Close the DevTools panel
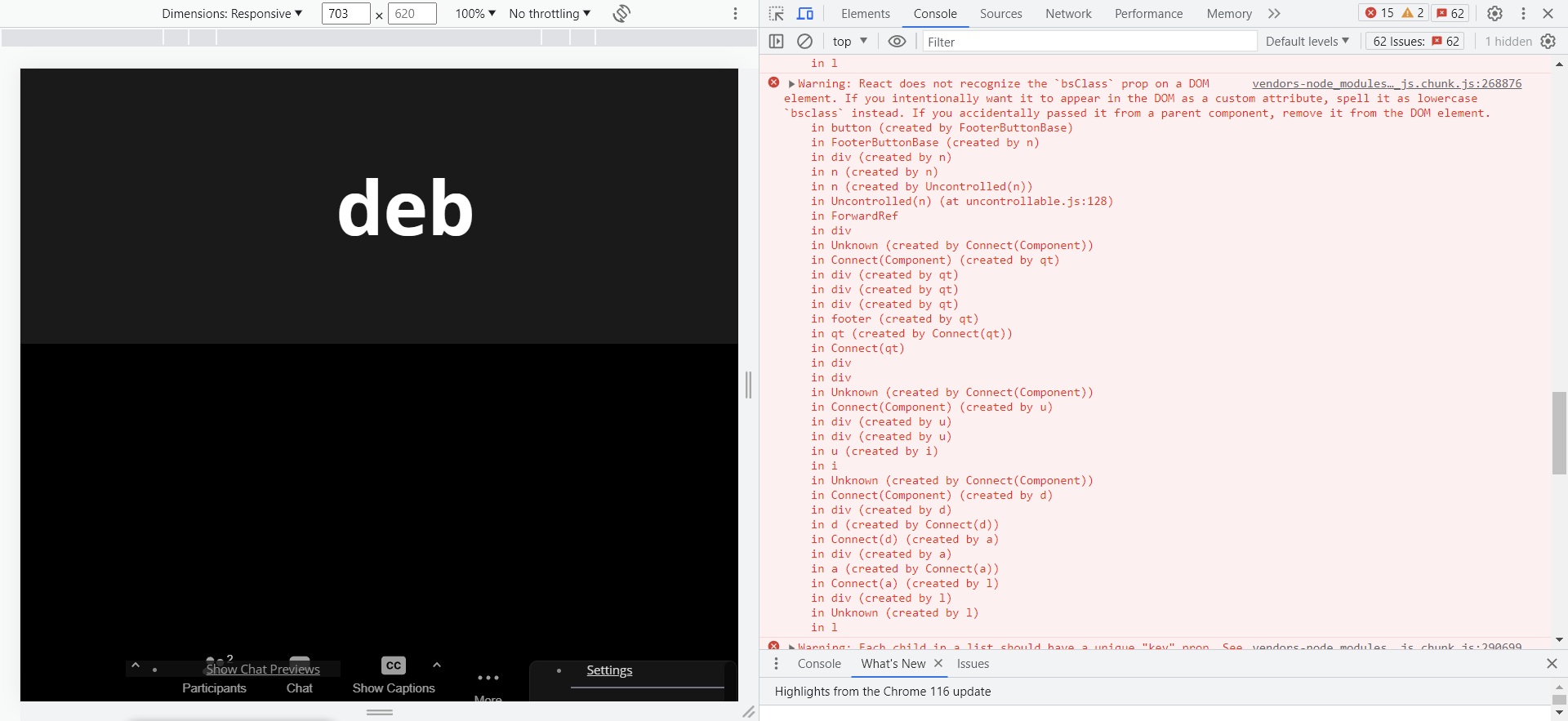 pos(1548,13)
